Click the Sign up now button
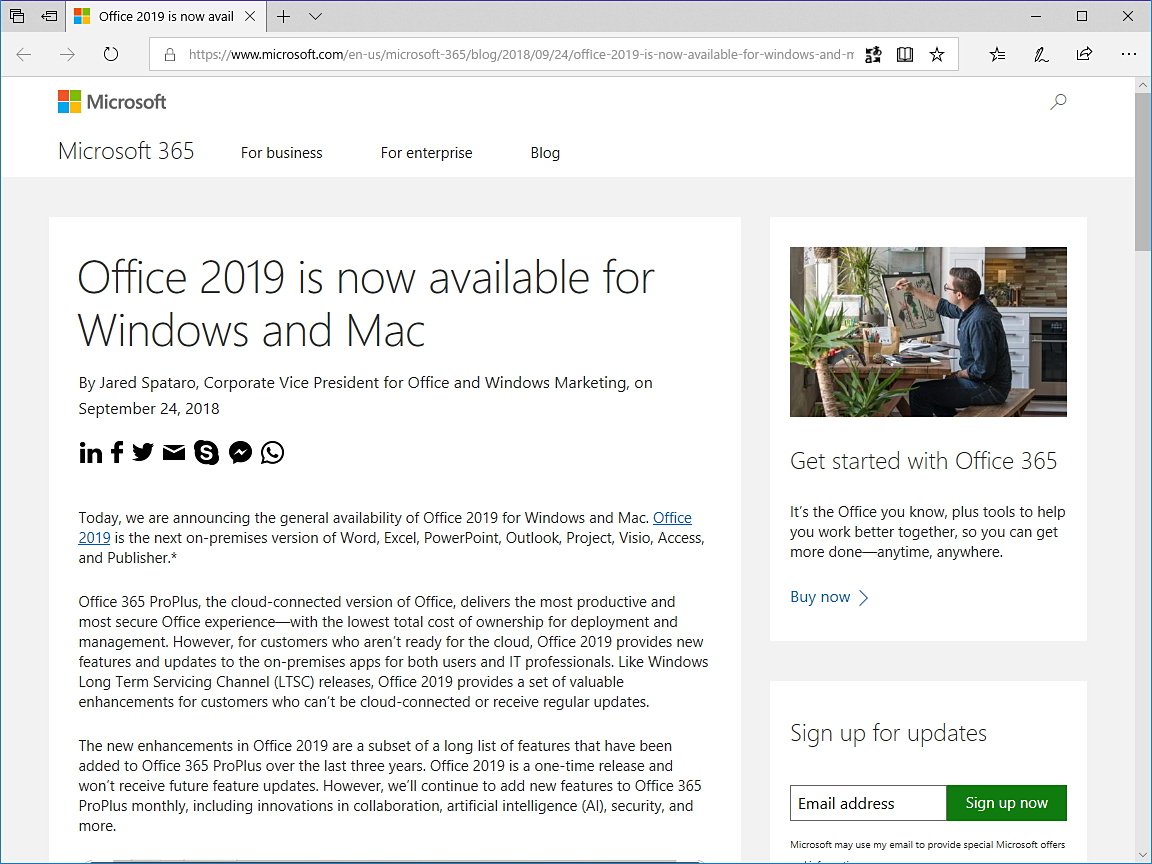1152x864 pixels. [1007, 803]
